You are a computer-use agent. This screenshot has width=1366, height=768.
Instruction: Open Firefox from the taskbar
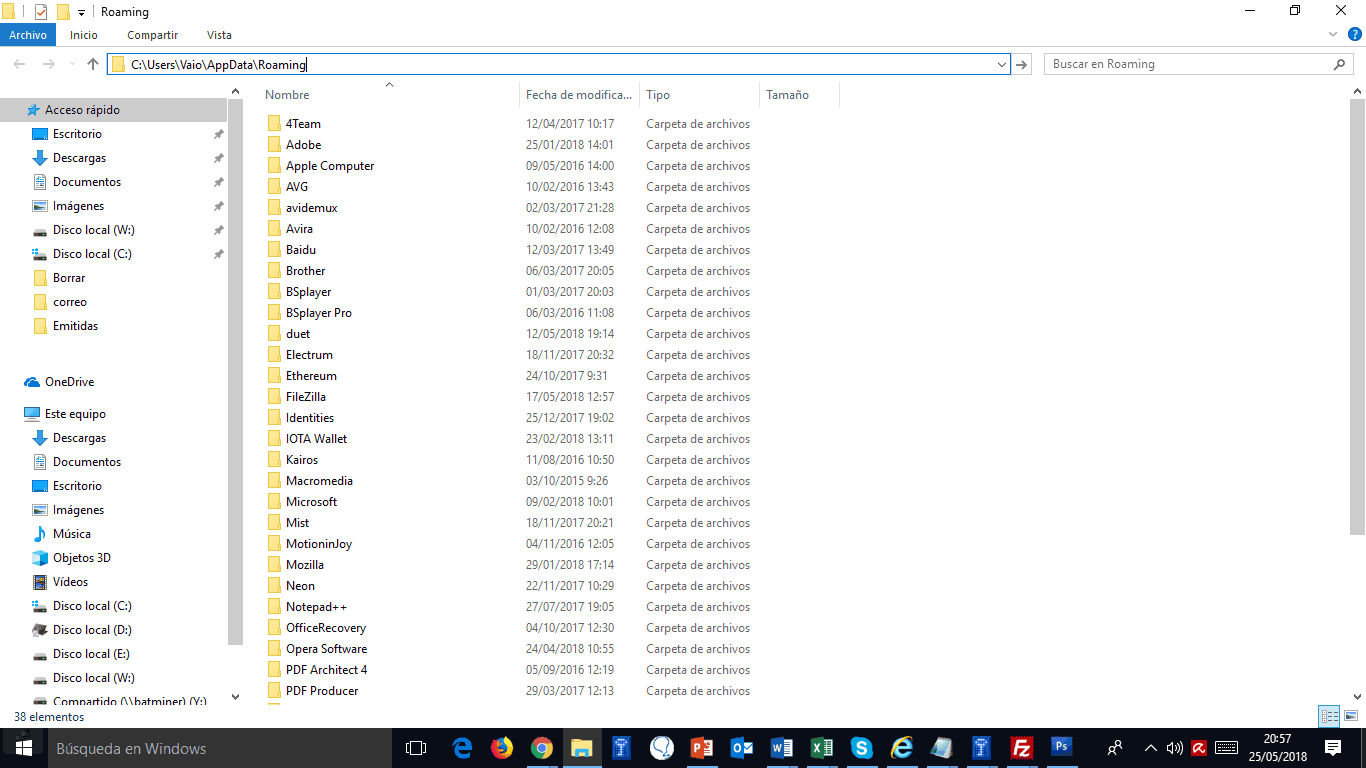coord(502,748)
